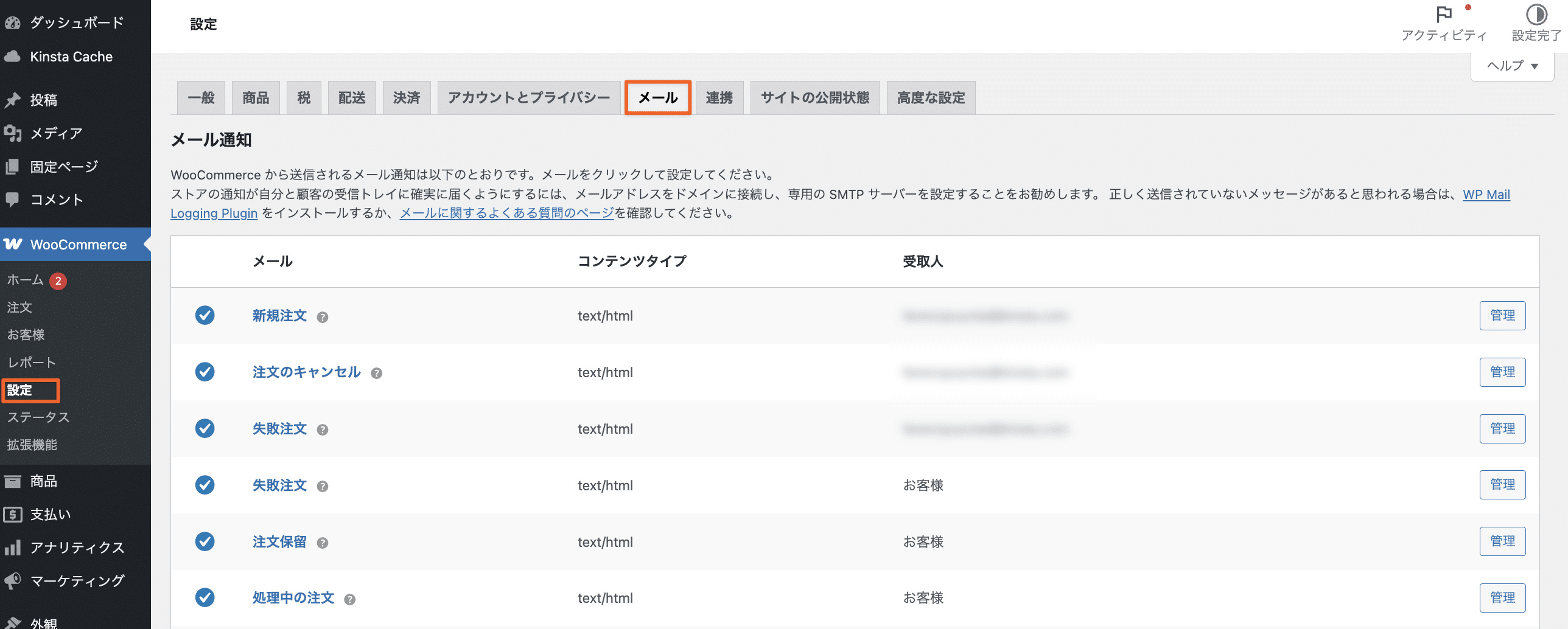Image resolution: width=1568 pixels, height=629 pixels.
Task: Open the 高度な設定 tab
Action: click(x=930, y=97)
